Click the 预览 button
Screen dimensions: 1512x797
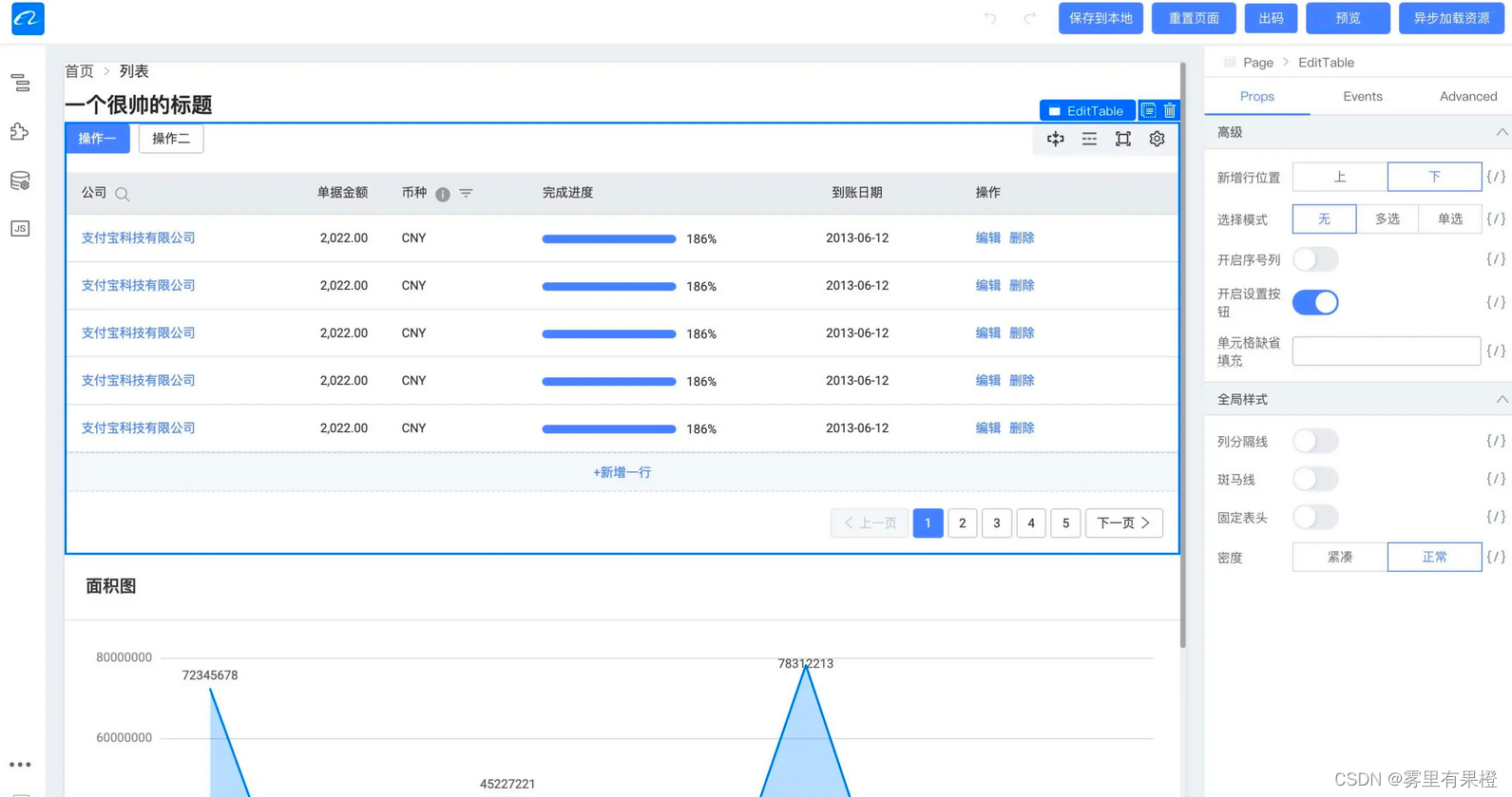[x=1348, y=18]
